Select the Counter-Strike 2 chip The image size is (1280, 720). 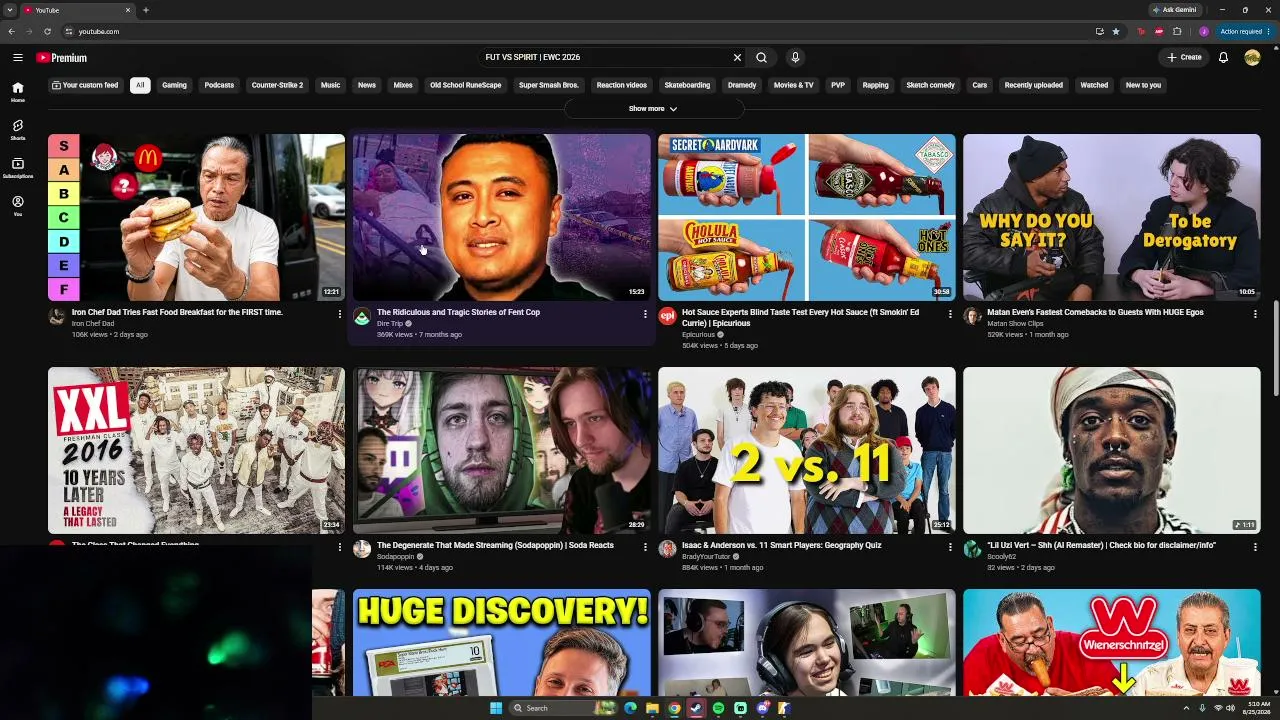277,85
